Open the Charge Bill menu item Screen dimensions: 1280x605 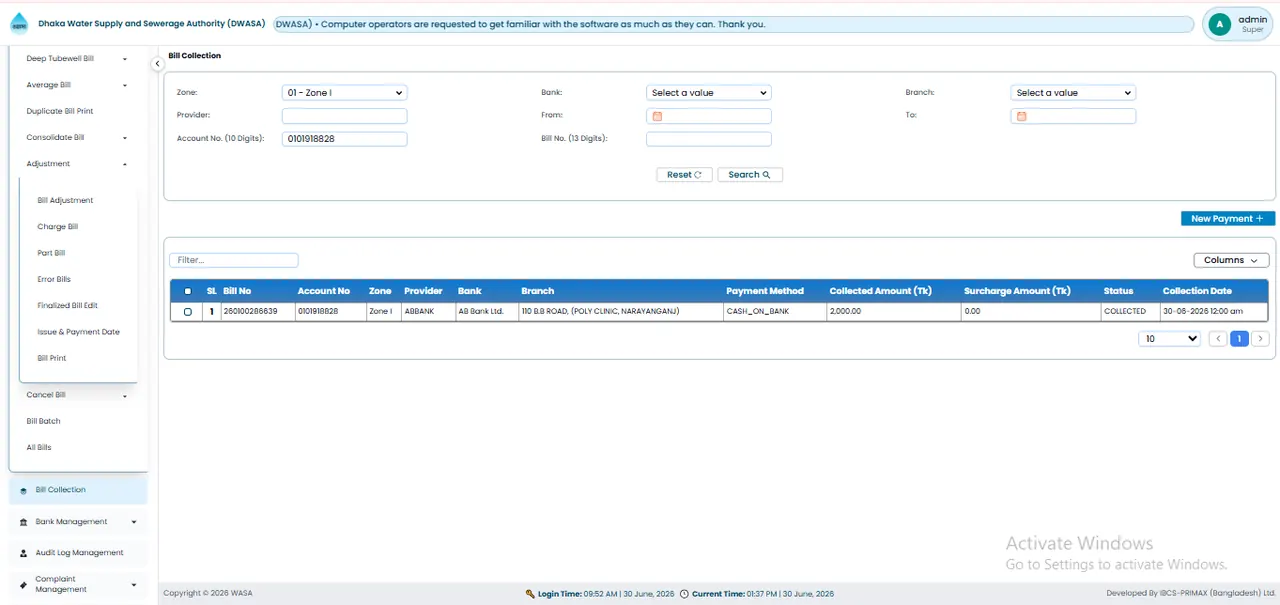click(x=57, y=227)
